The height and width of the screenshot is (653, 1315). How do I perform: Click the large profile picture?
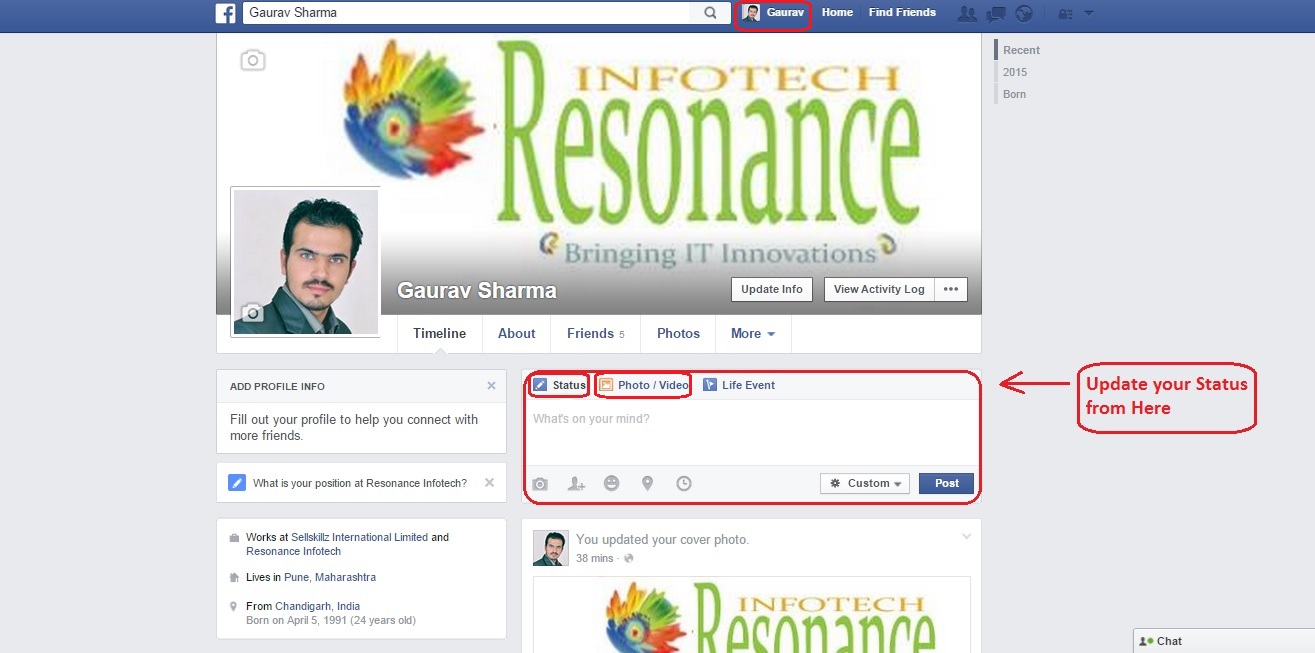coord(306,262)
